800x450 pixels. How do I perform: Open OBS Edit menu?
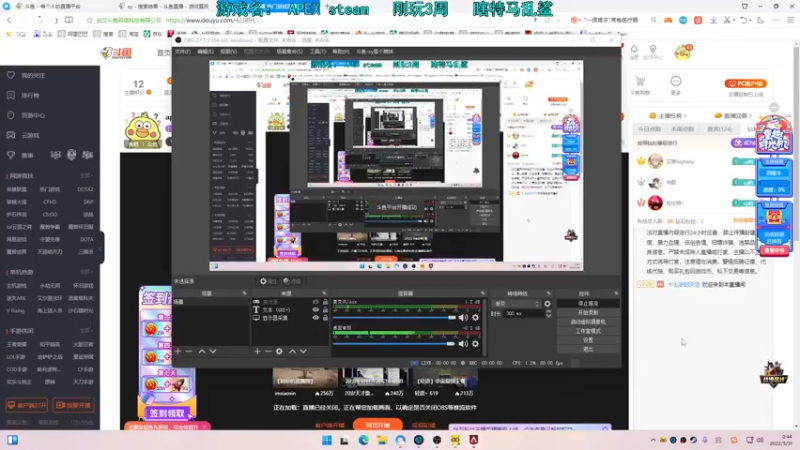[205, 52]
